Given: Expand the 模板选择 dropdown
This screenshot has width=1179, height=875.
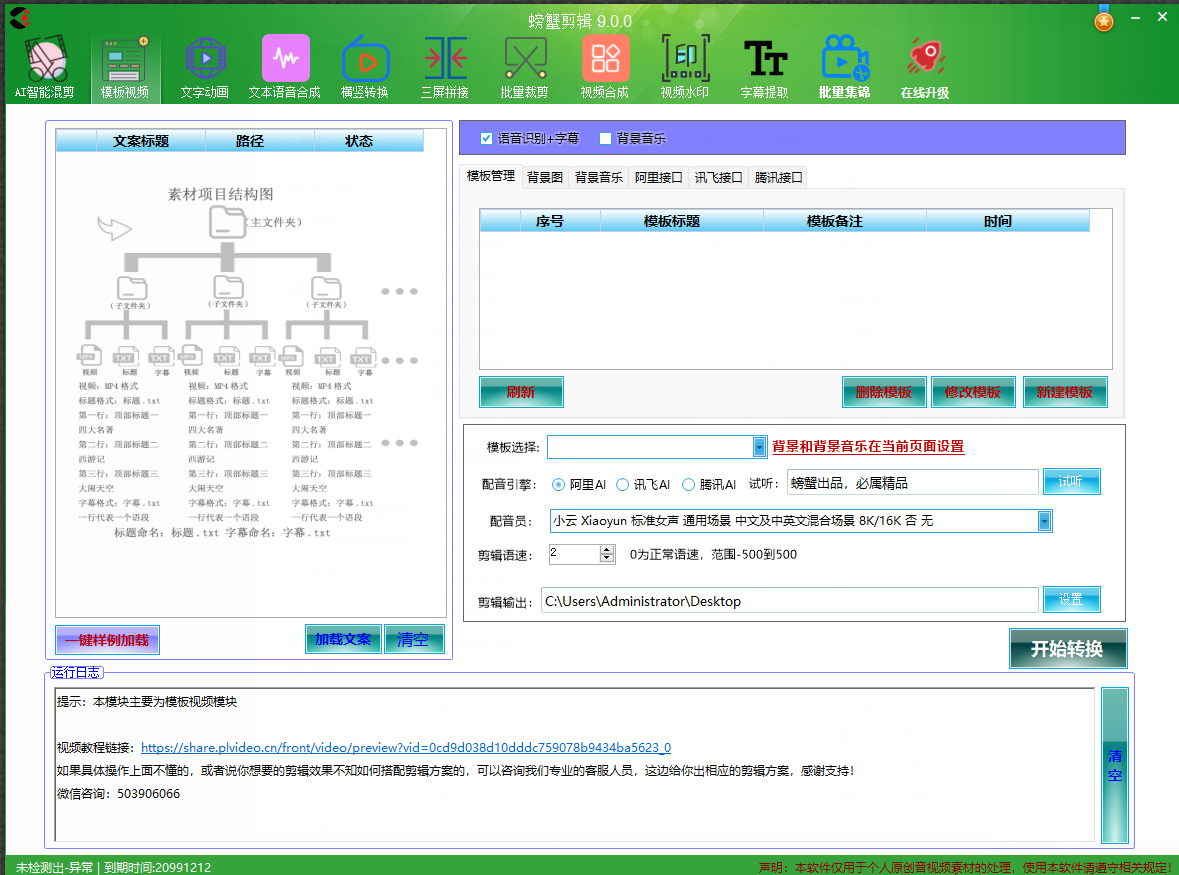Looking at the screenshot, I should tap(759, 447).
